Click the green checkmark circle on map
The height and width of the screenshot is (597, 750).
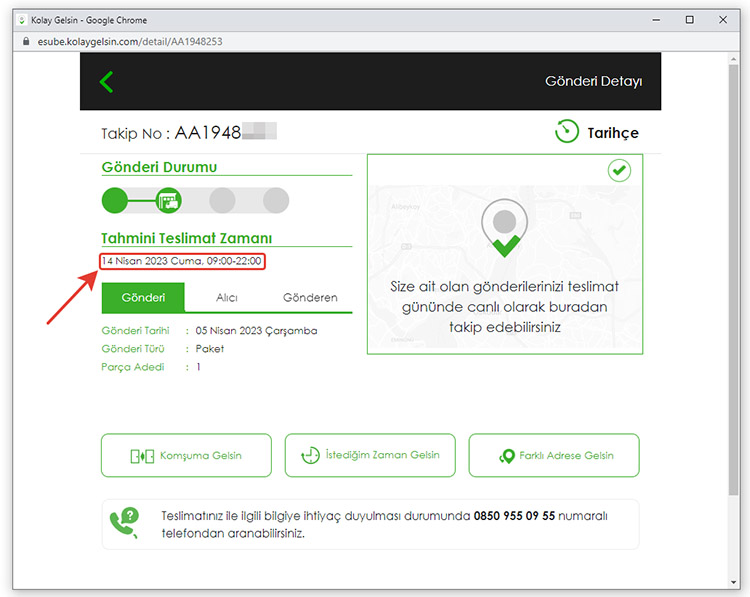(x=620, y=171)
